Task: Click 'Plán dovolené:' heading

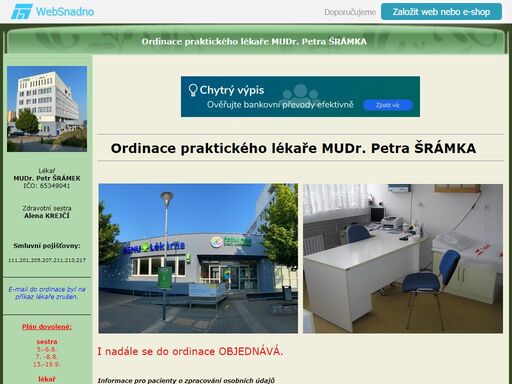Action: [x=47, y=327]
